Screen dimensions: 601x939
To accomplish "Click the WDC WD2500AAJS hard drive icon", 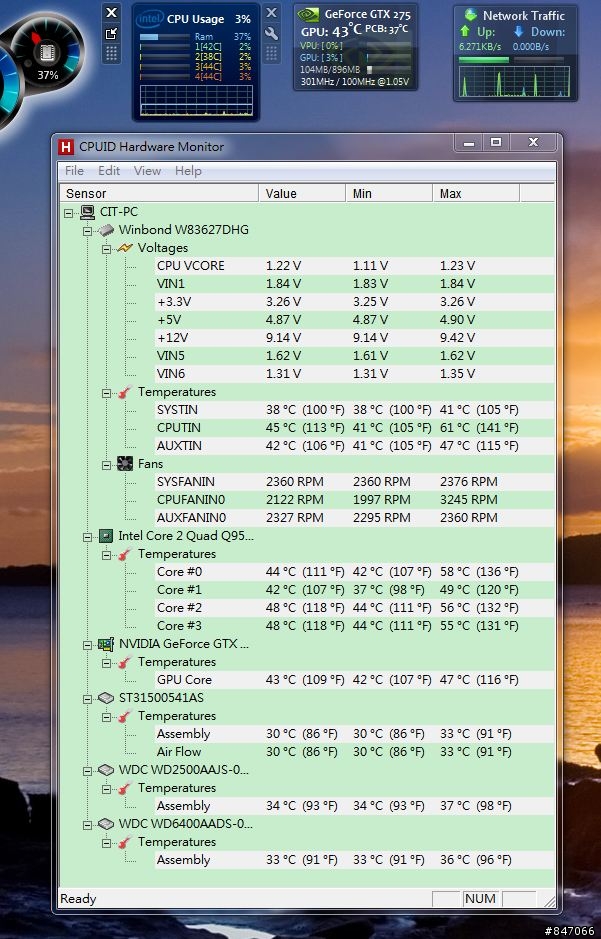I will click(x=106, y=770).
